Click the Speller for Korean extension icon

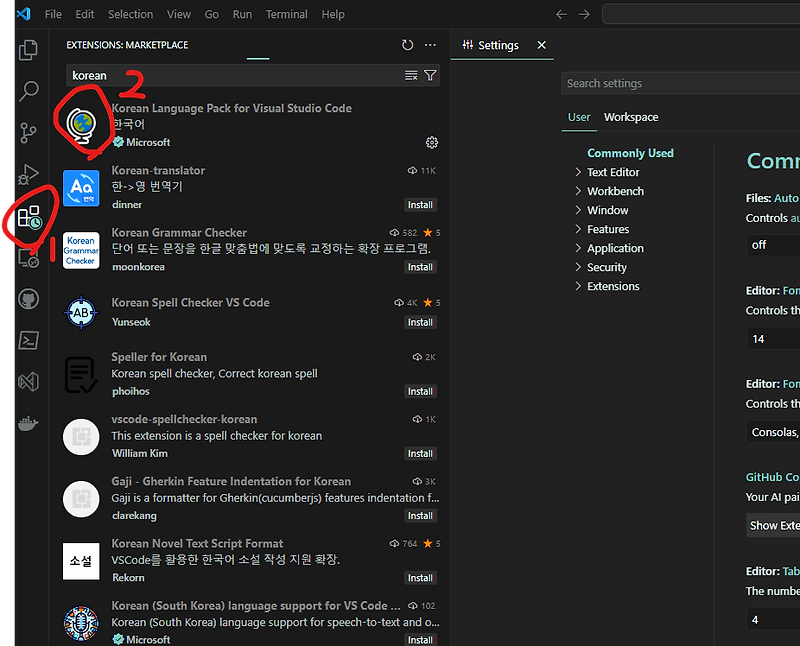point(81,375)
